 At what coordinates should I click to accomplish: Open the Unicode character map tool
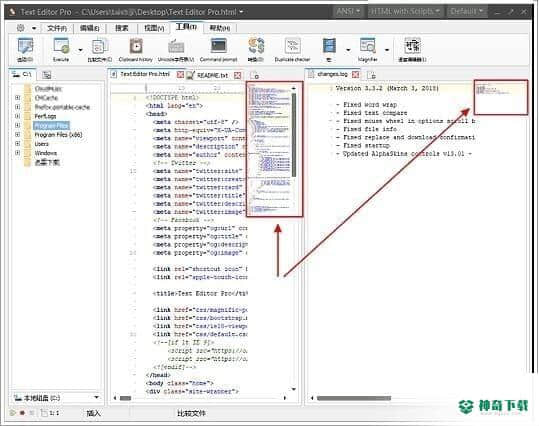click(x=176, y=50)
